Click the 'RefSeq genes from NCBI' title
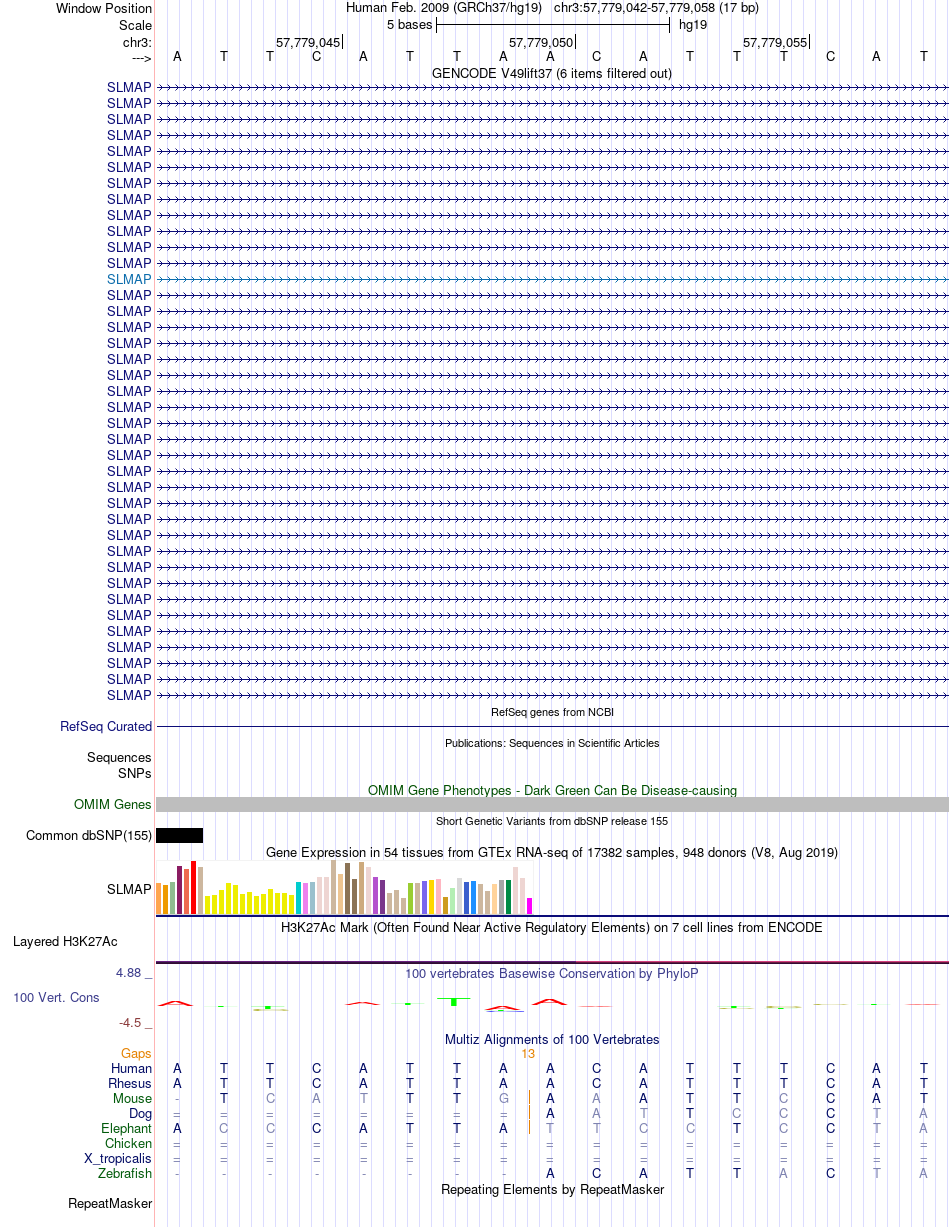Image resolution: width=950 pixels, height=1227 pixels. (x=552, y=712)
